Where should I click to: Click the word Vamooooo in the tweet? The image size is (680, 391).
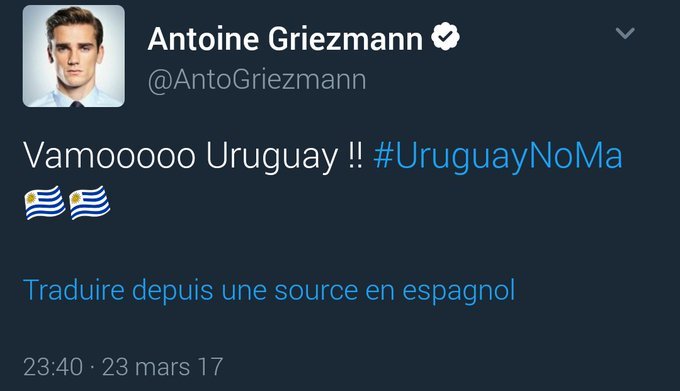tap(109, 156)
